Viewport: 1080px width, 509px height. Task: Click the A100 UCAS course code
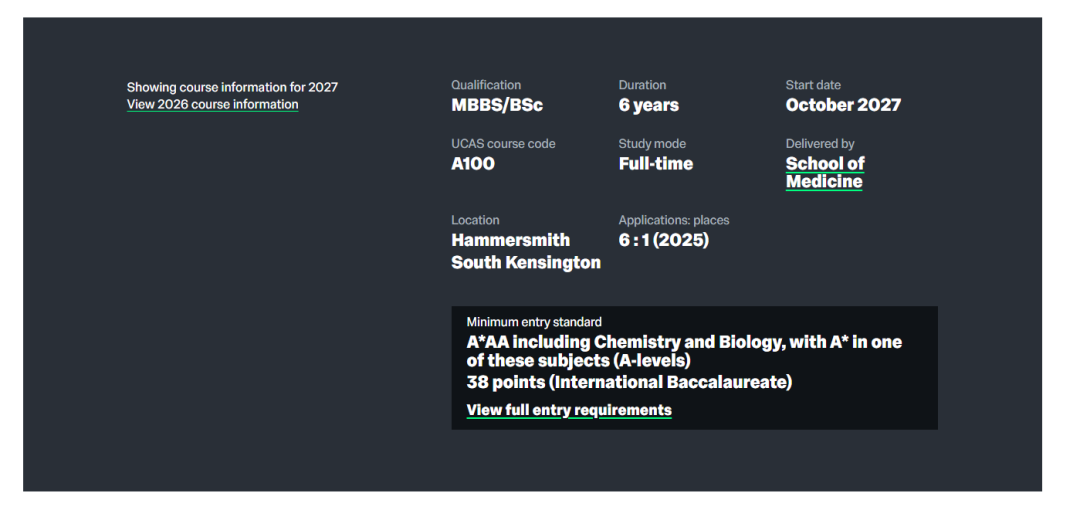(x=473, y=164)
